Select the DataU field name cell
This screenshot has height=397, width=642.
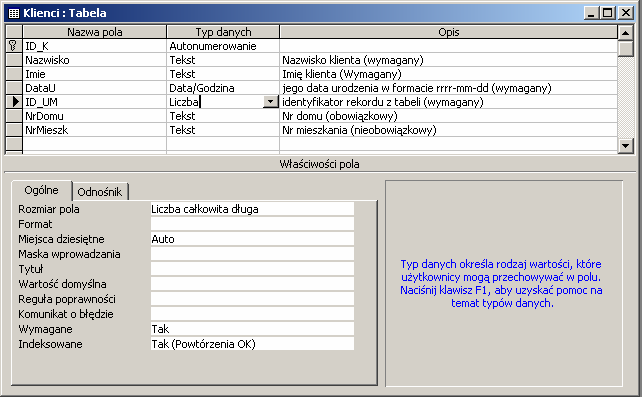coord(95,88)
